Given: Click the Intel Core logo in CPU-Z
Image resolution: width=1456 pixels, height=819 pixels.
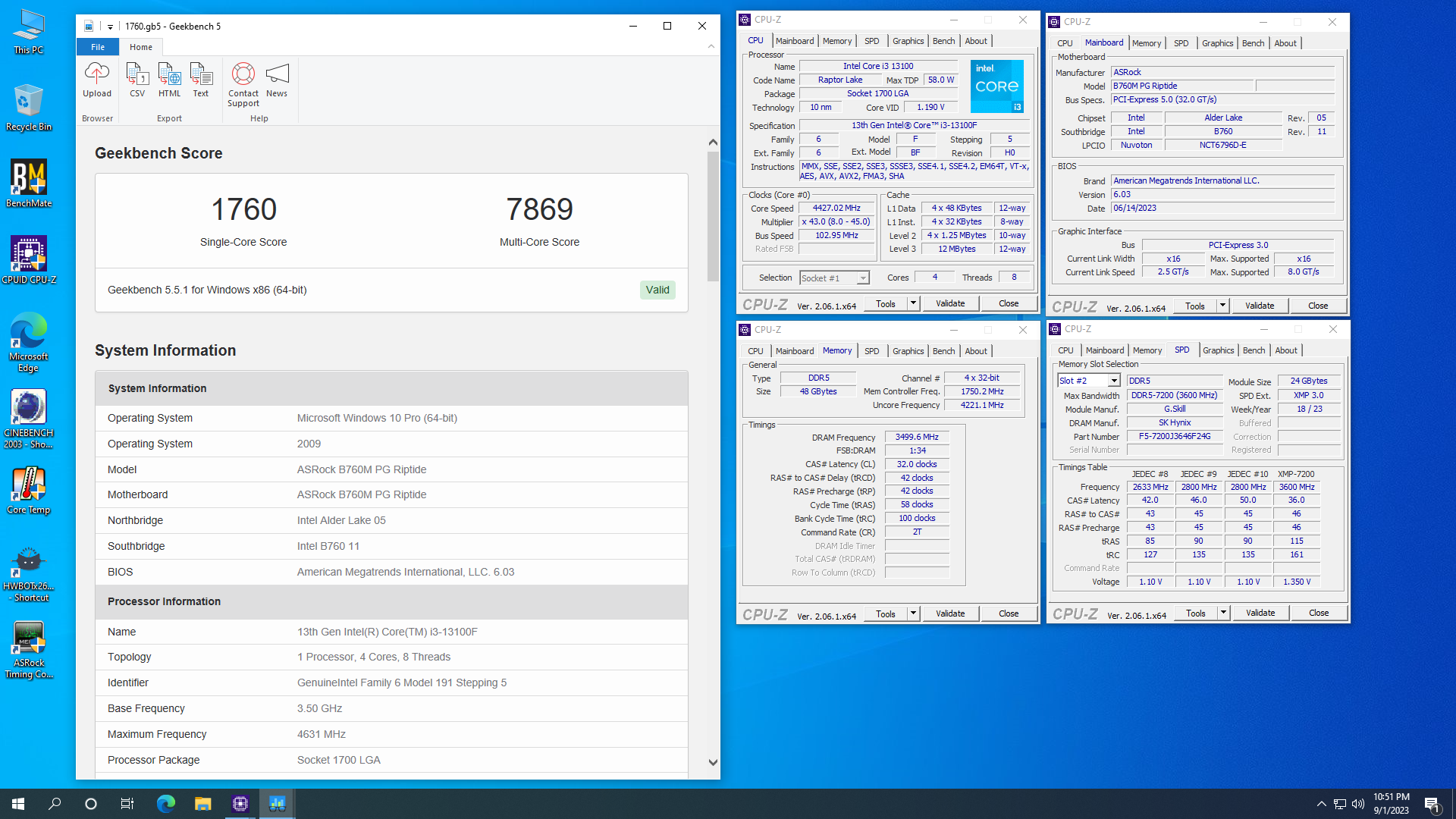Looking at the screenshot, I should click(x=996, y=86).
